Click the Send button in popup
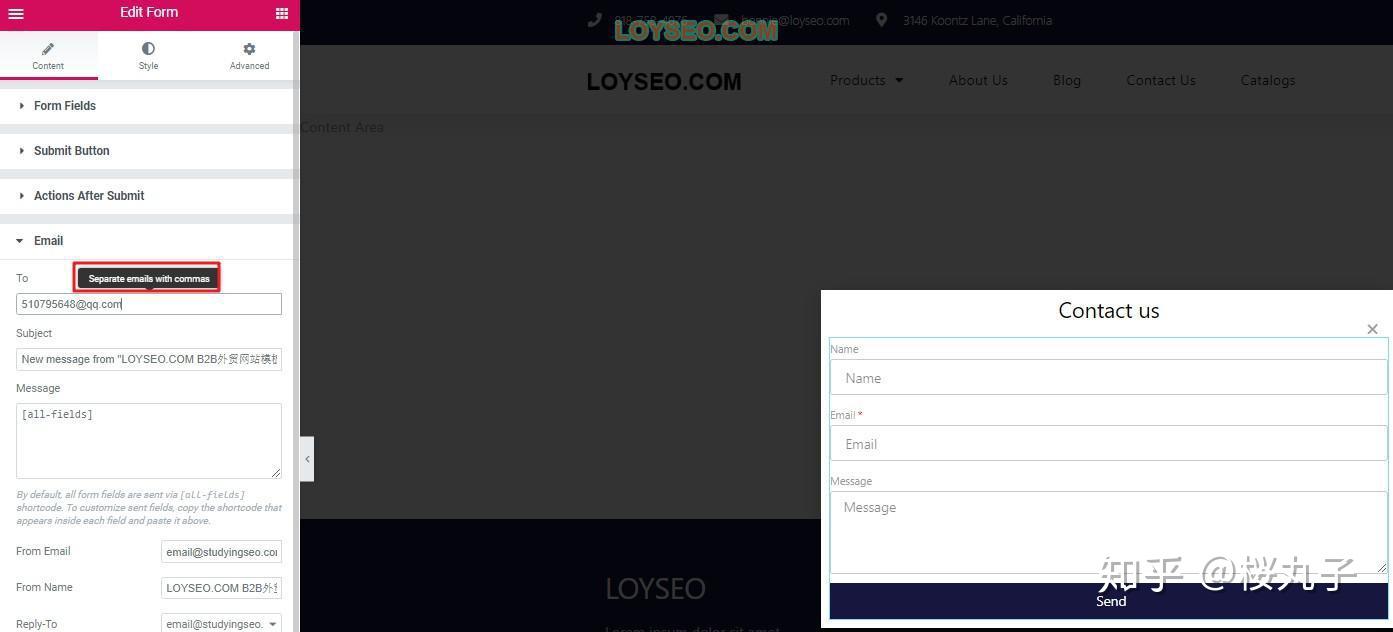 (1109, 601)
